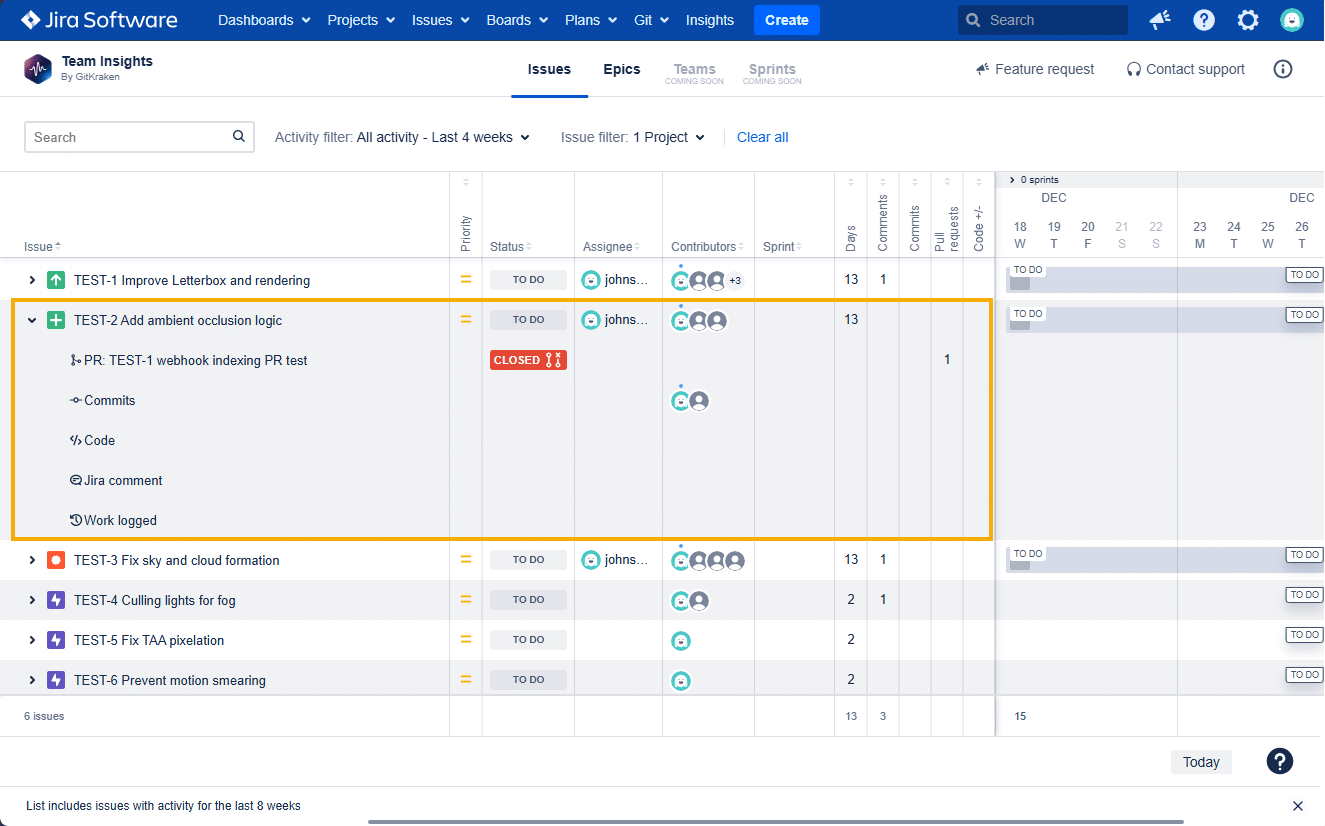The image size is (1325, 826).
Task: Expand the TEST-4 issue row
Action: [32, 600]
